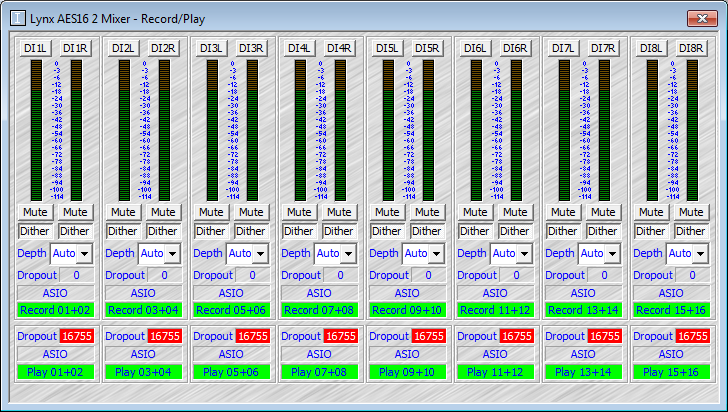The width and height of the screenshot is (728, 412).
Task: Click the Record 09+10 status label
Action: pyautogui.click(x=407, y=310)
